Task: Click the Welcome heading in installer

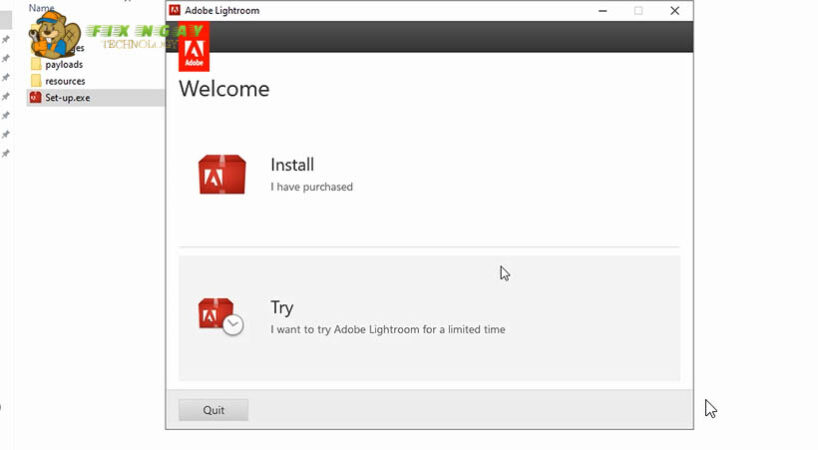Action: [x=224, y=89]
